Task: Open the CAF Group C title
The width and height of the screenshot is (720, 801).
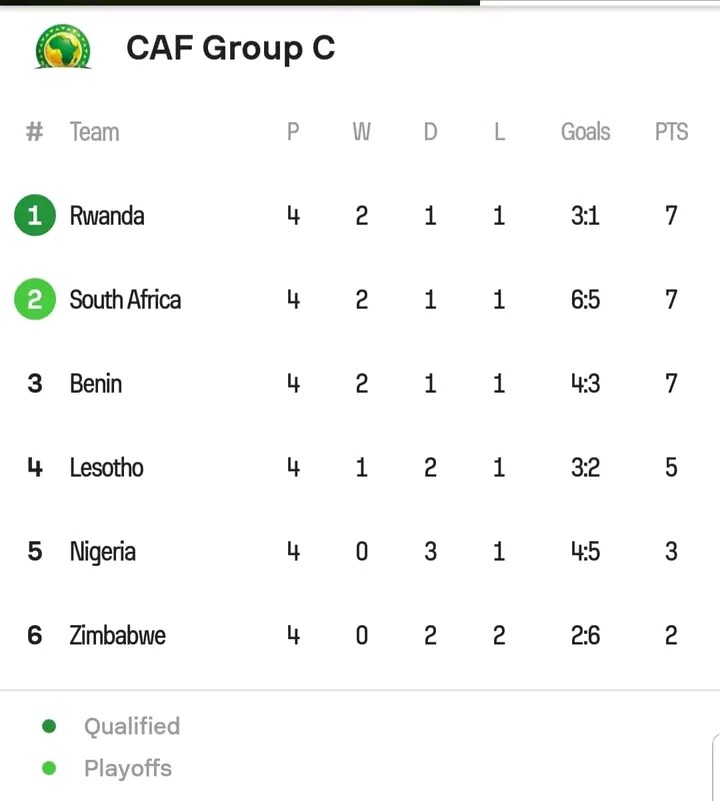Action: point(230,48)
